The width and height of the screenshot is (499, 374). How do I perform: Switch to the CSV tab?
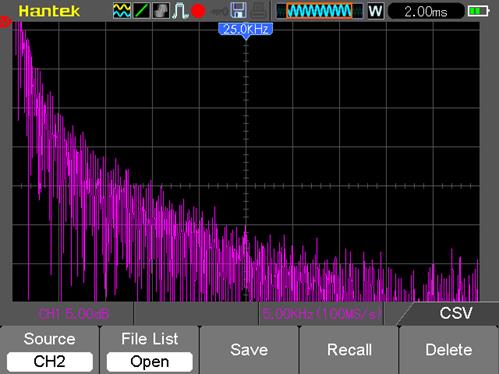pos(456,313)
